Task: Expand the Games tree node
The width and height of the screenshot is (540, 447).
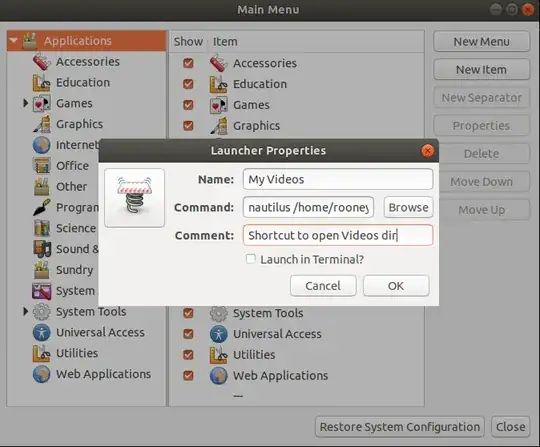Action: [x=25, y=103]
